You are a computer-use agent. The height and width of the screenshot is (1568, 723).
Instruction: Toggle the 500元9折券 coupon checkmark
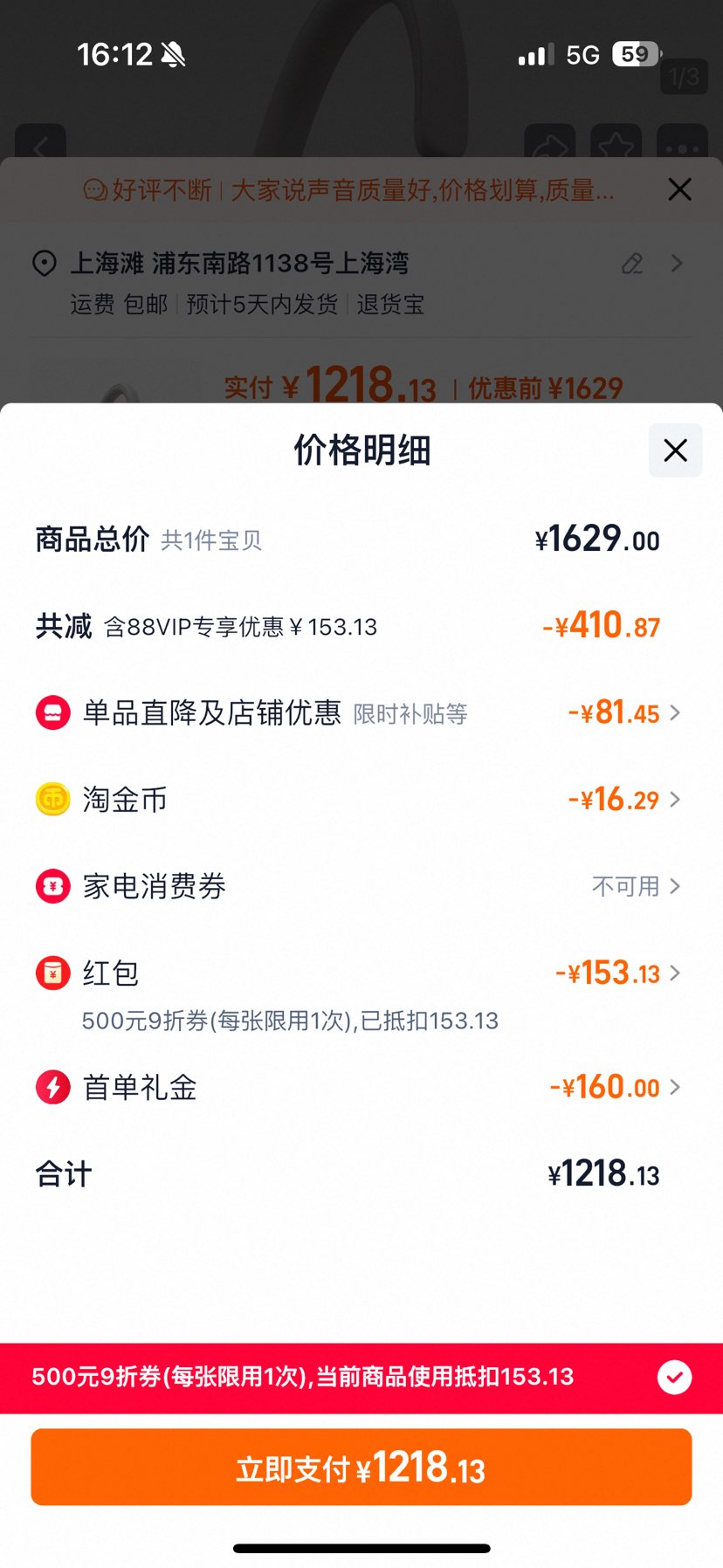point(674,1377)
